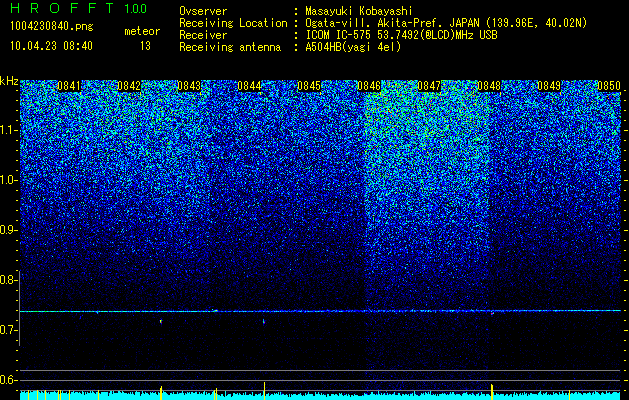Select the ICOM IC-575 receiver description
Viewport: 629px width, 400px height.
pyautogui.click(x=401, y=35)
